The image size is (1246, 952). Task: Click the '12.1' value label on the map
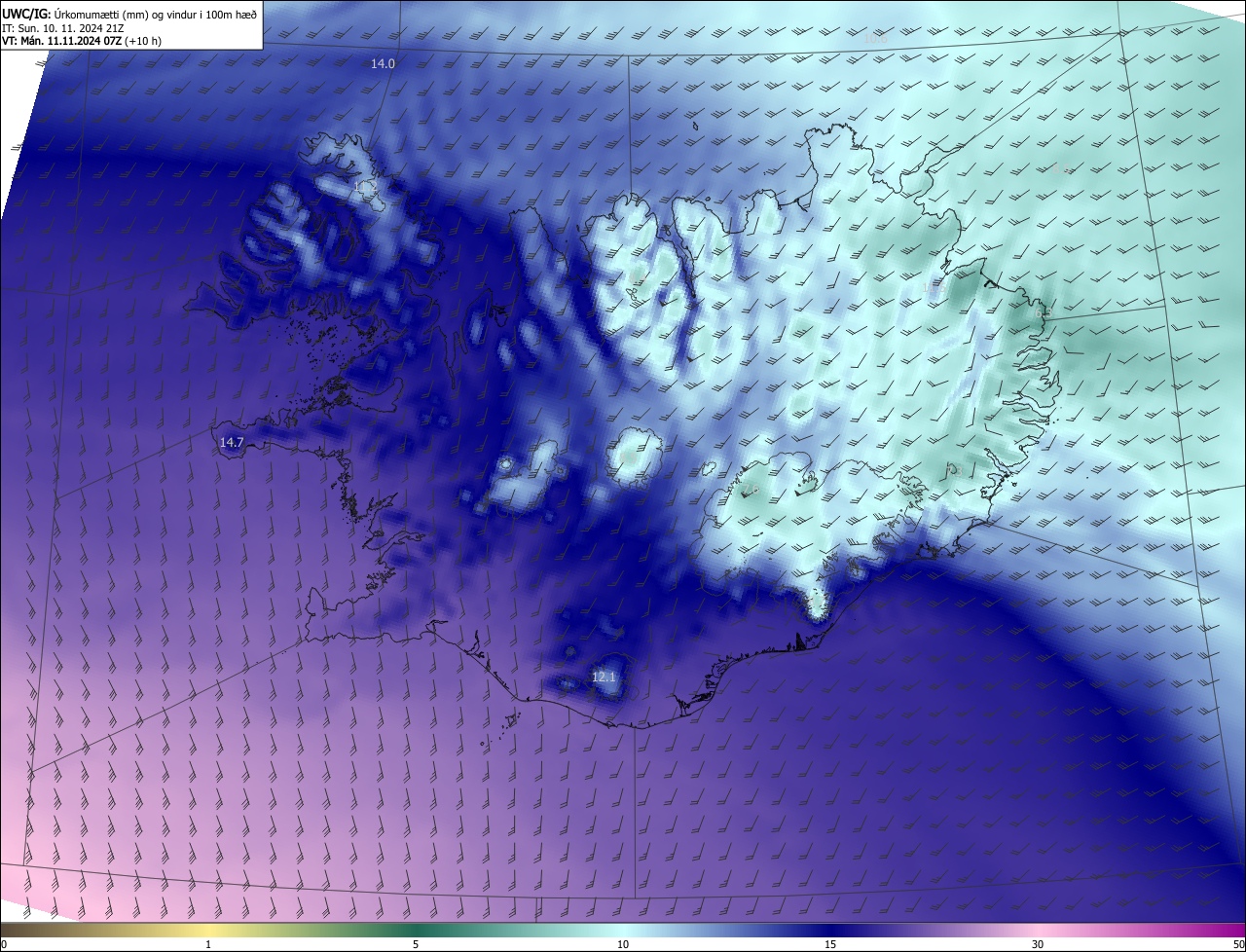click(604, 677)
